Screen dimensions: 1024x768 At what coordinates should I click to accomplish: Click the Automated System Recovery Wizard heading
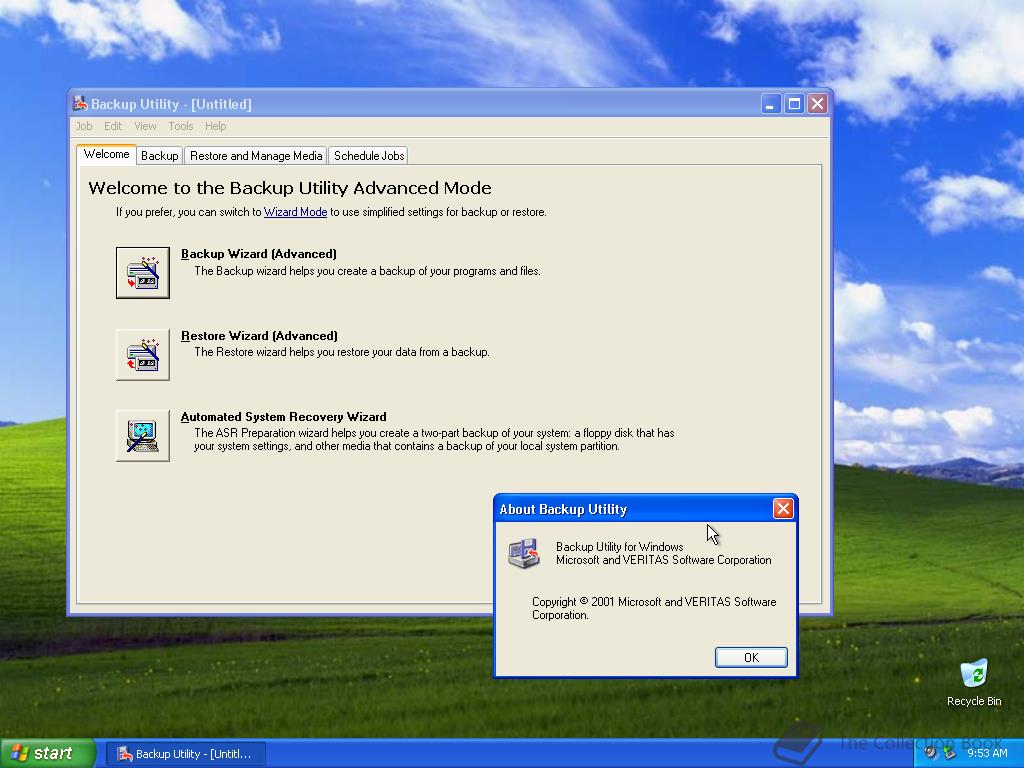(x=283, y=417)
